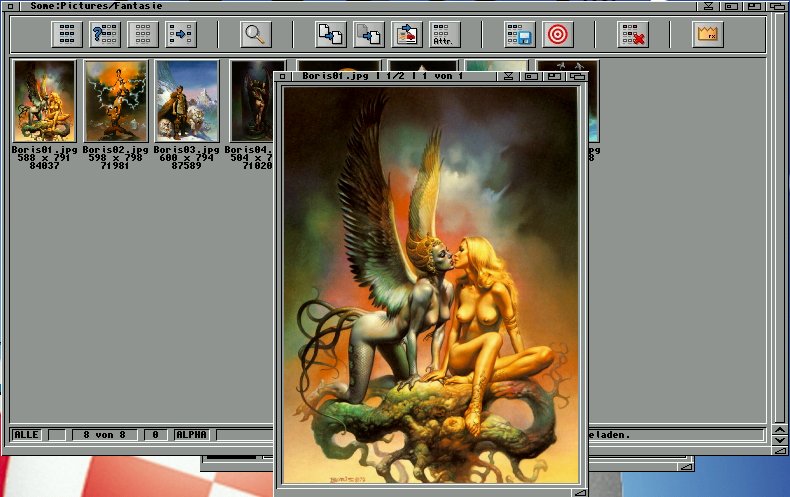Click the red target bullseye icon
Screen dimensions: 790x497
tap(558, 34)
